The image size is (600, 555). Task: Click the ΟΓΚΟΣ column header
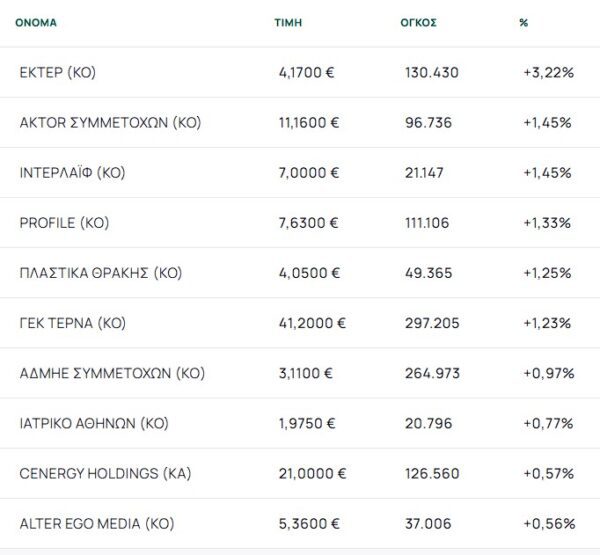pos(418,22)
